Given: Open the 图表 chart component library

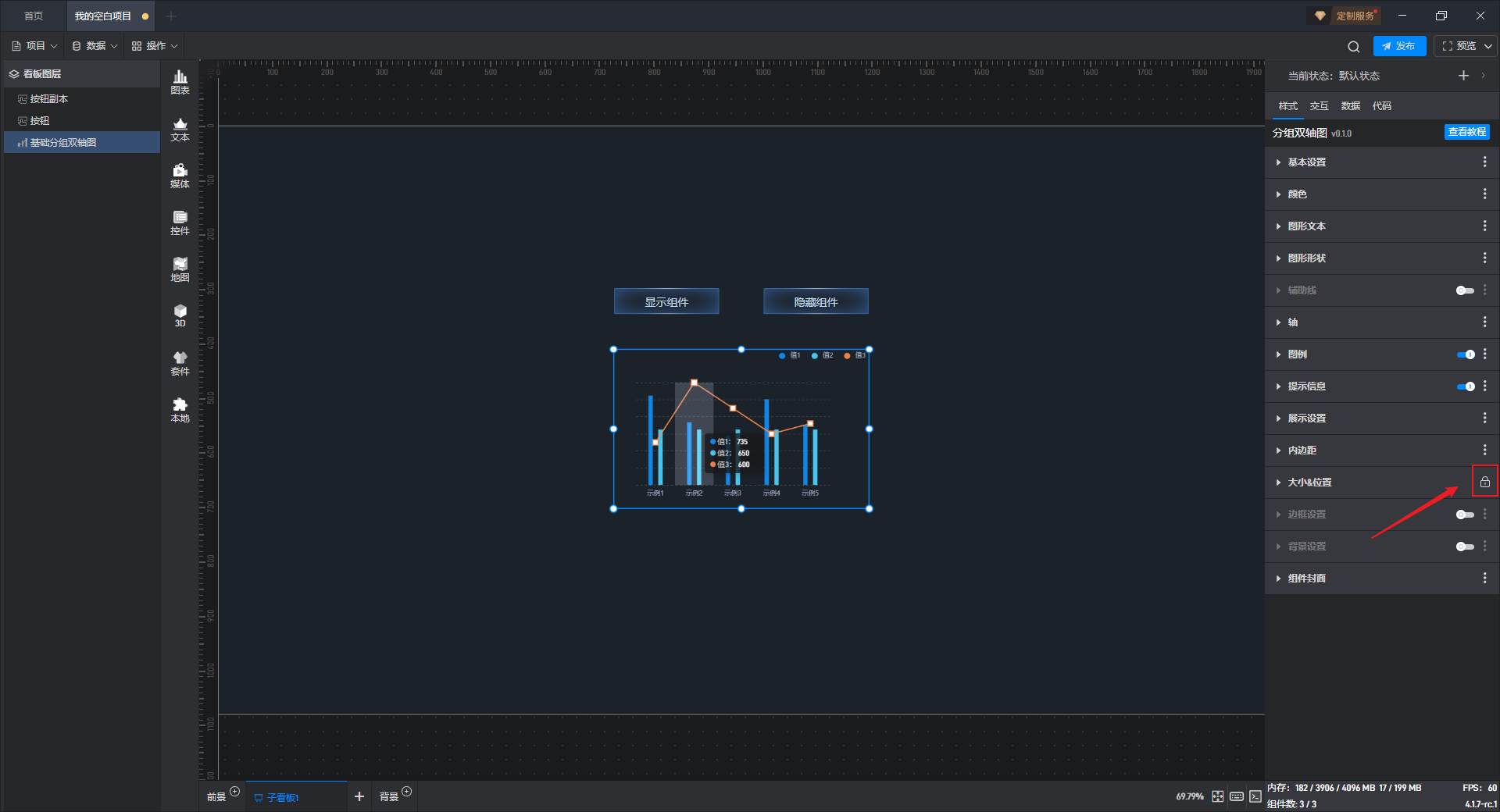Looking at the screenshot, I should point(180,82).
